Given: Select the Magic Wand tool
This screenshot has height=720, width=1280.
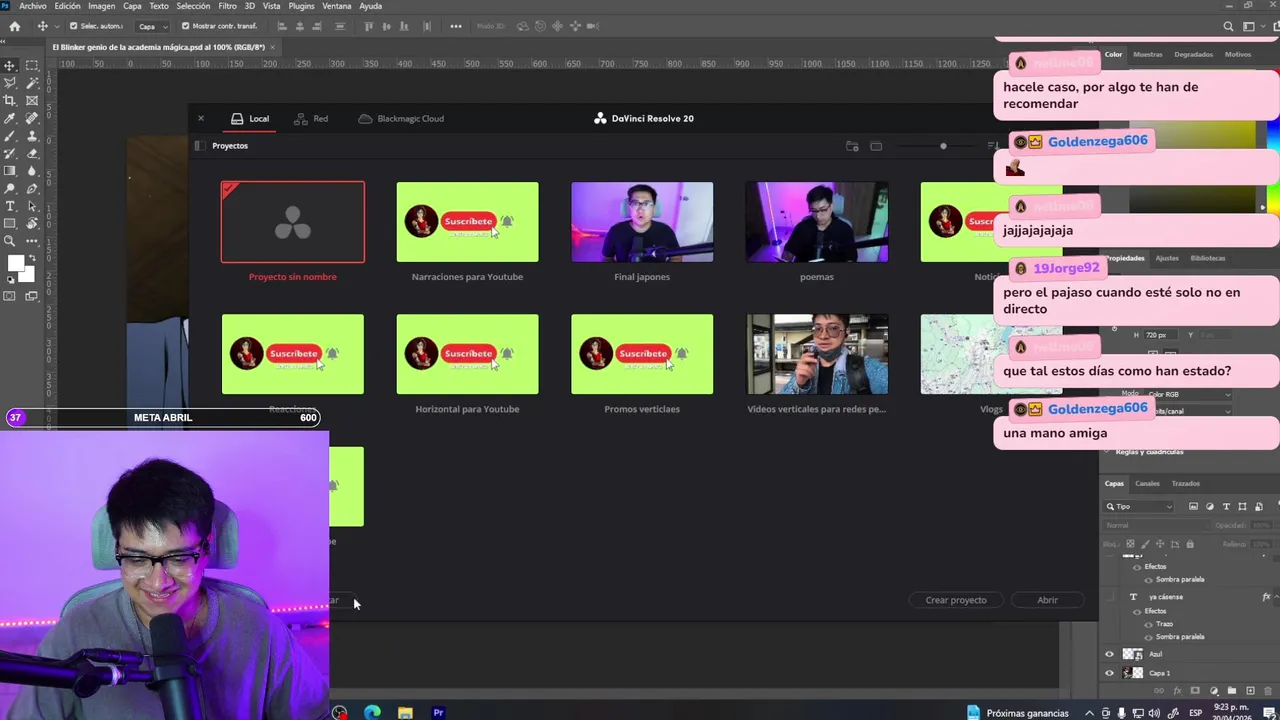Looking at the screenshot, I should tap(32, 83).
